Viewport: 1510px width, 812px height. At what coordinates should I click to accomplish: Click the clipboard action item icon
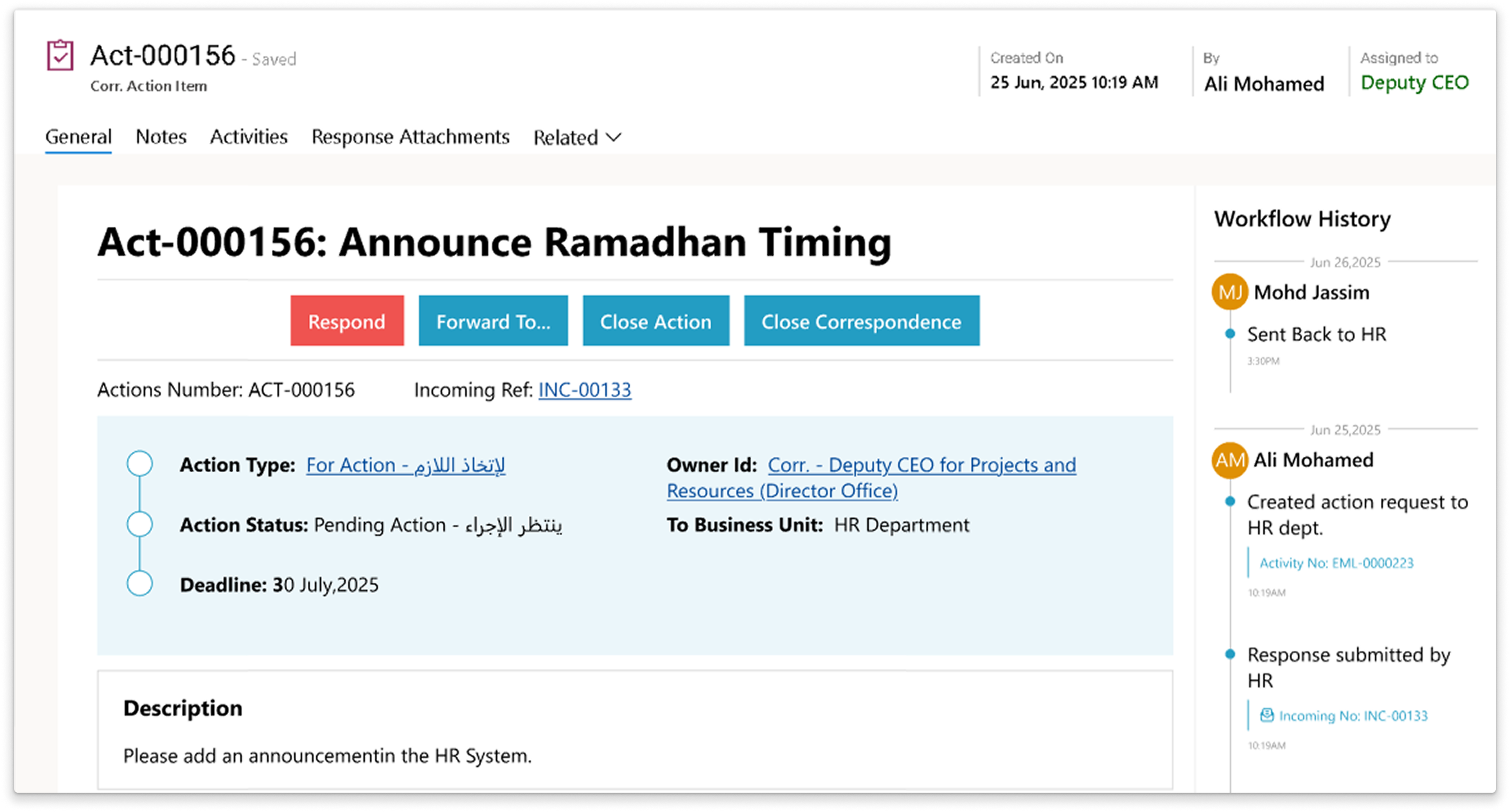click(x=60, y=55)
